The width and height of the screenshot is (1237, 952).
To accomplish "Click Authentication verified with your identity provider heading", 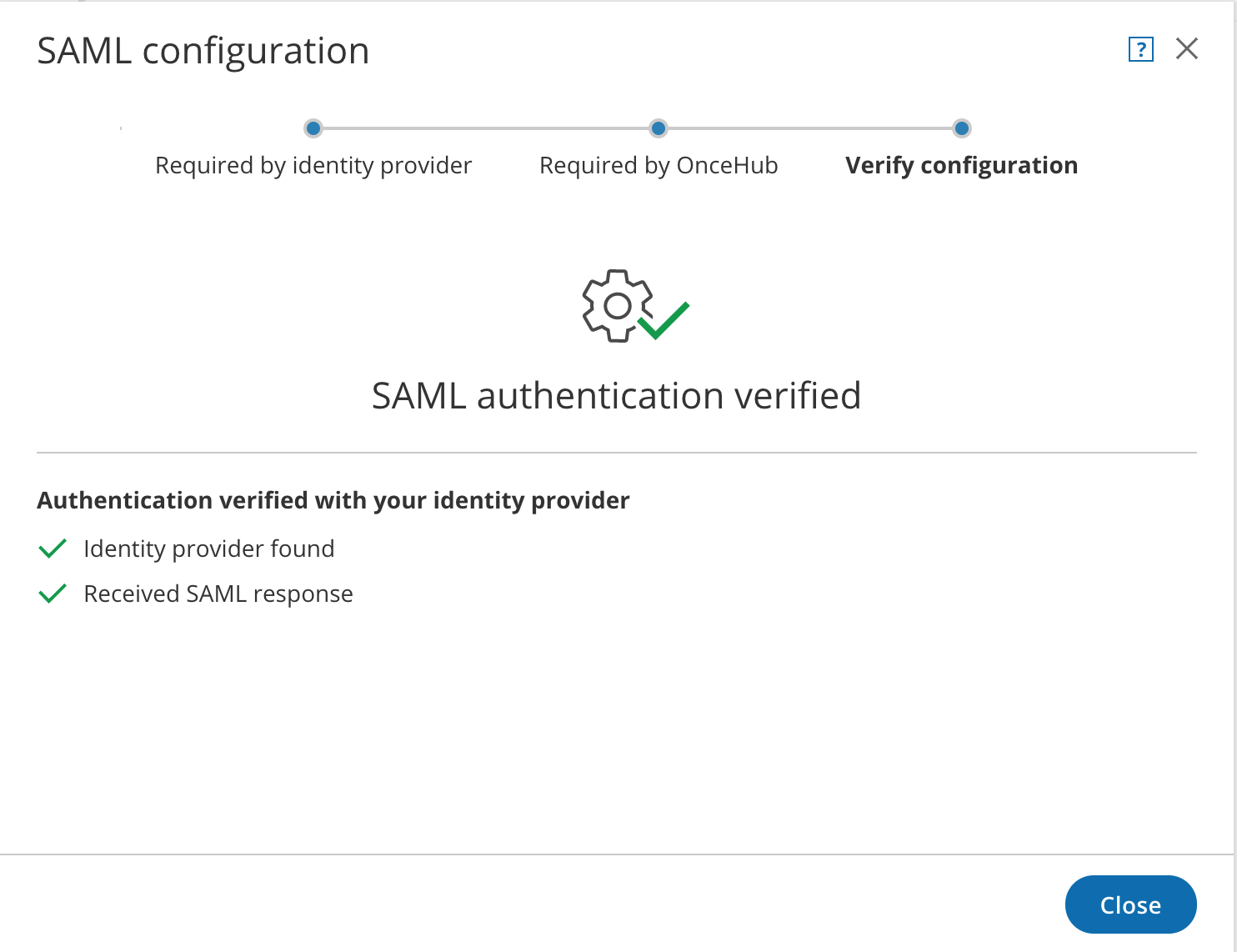I will (x=333, y=500).
